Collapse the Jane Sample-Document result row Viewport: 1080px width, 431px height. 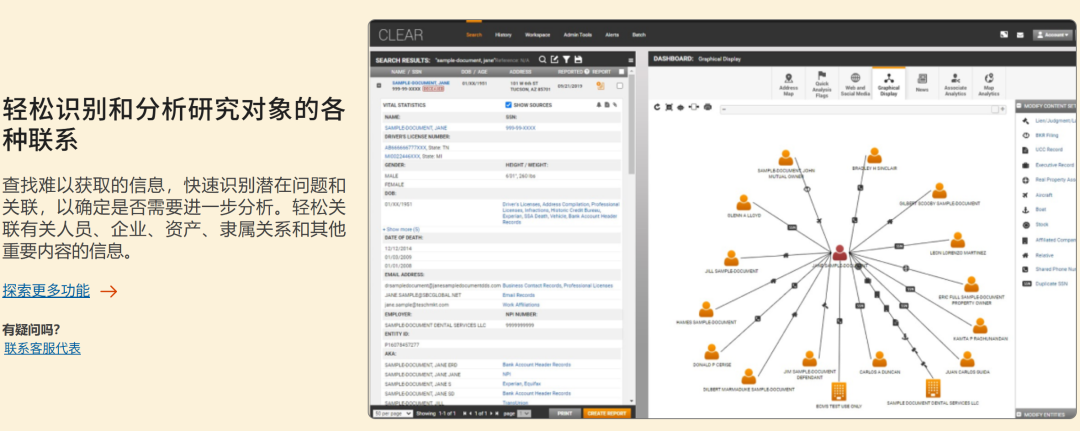coord(378,86)
